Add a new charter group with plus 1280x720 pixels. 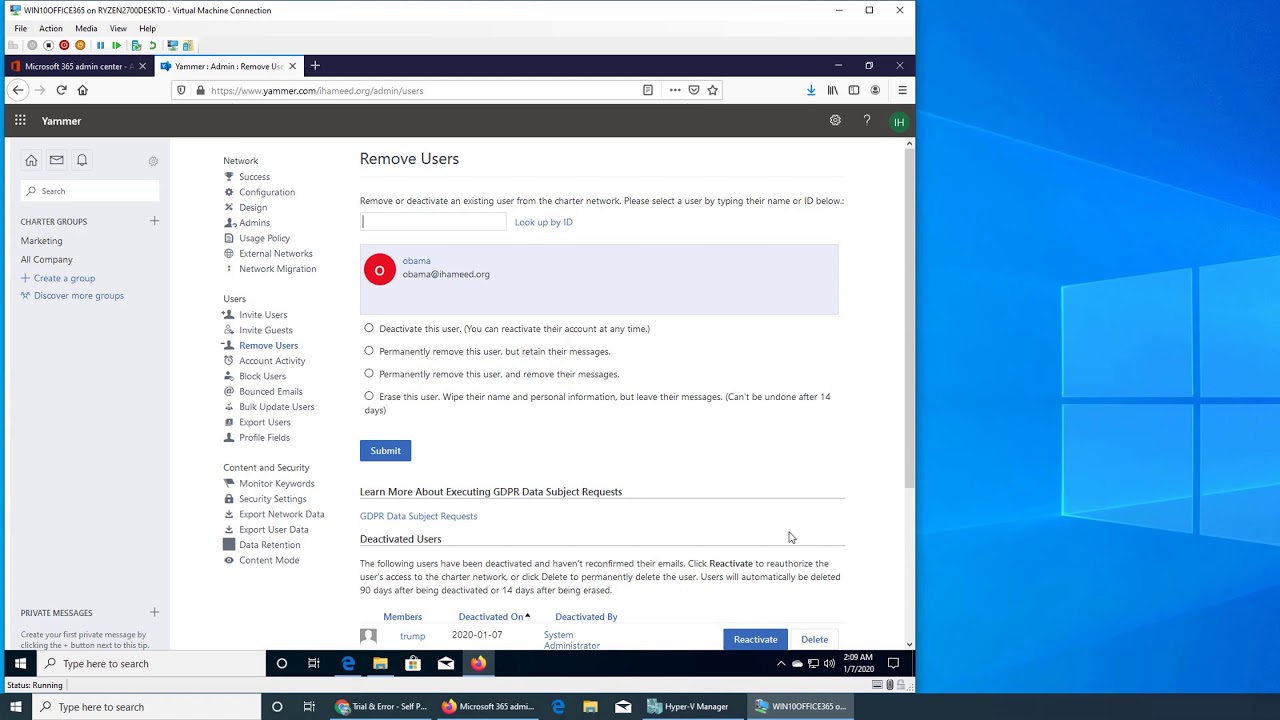tap(154, 221)
